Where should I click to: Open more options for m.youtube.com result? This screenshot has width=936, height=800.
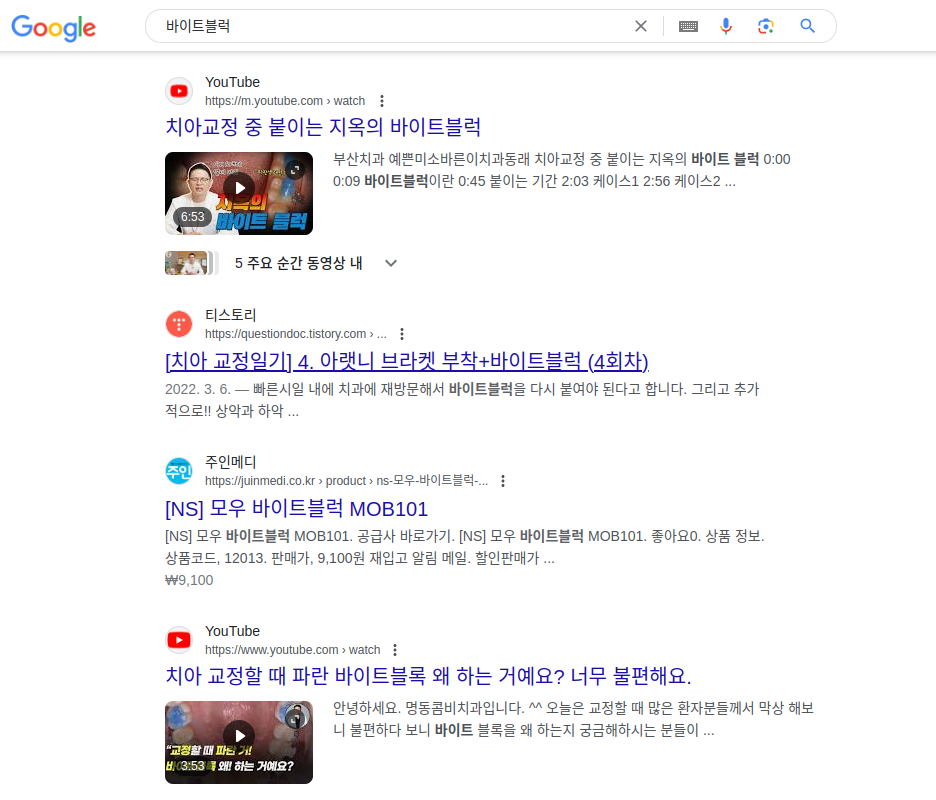pos(382,101)
